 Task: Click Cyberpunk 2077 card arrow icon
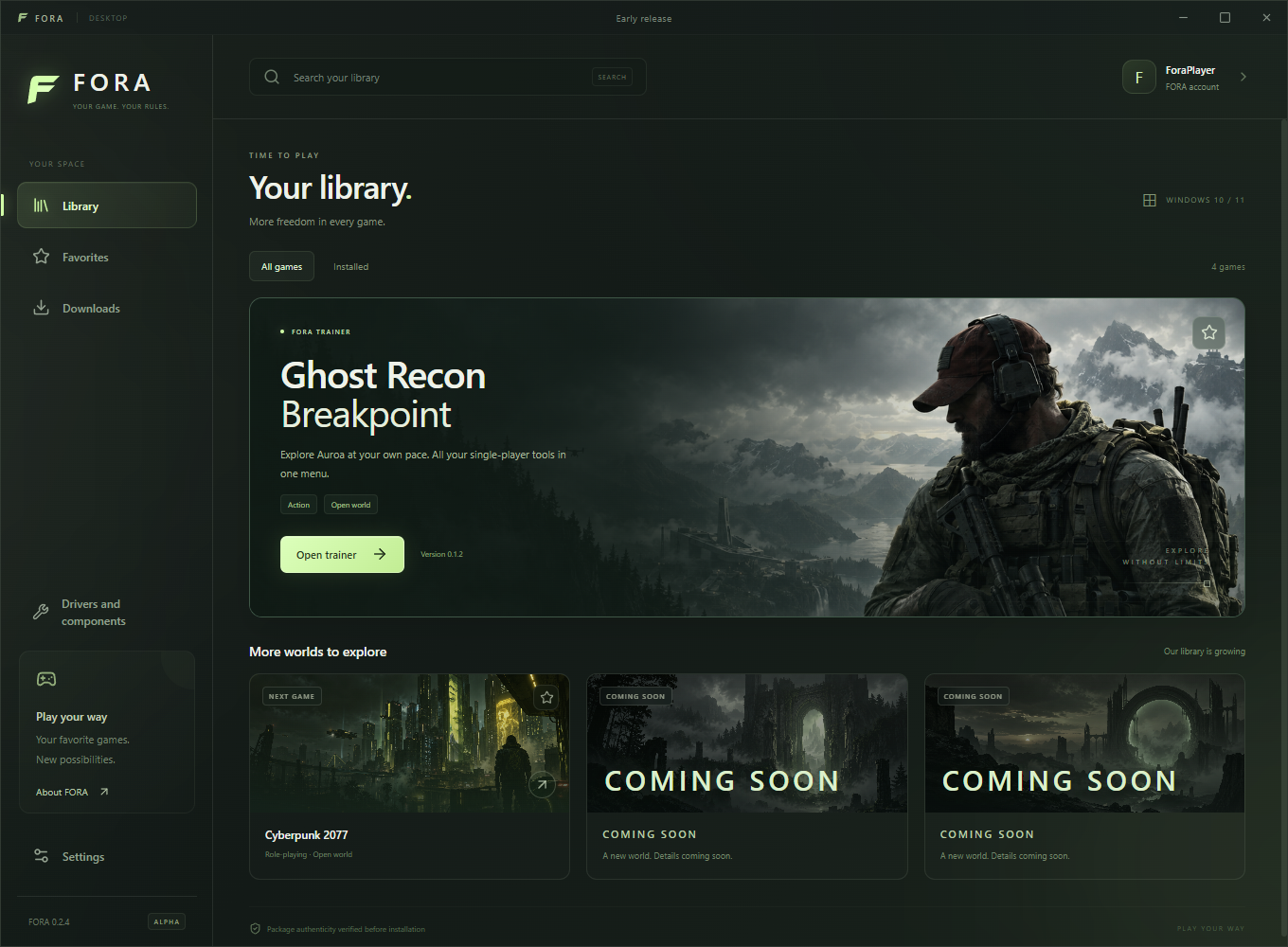pos(542,784)
